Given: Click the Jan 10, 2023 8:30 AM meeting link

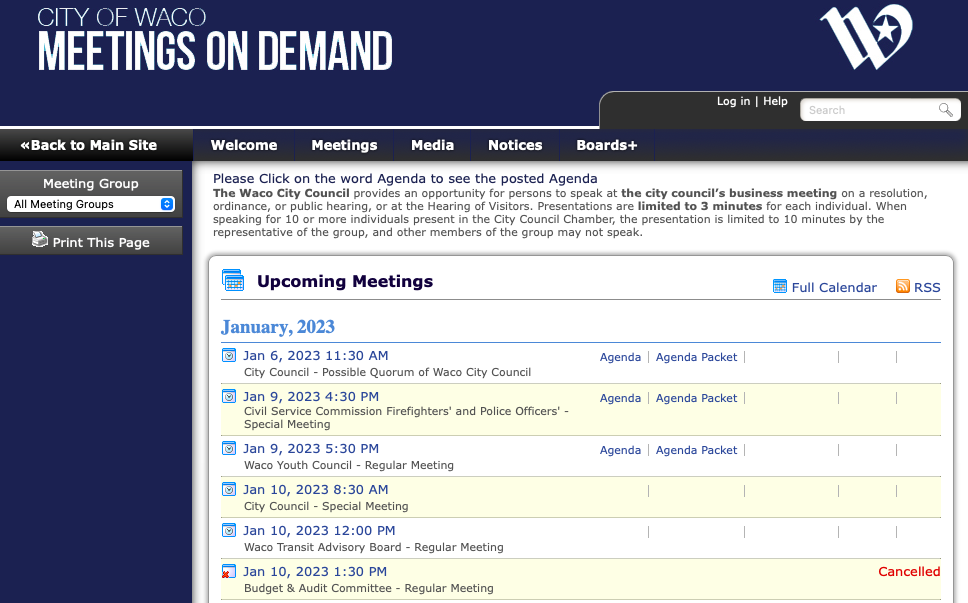Looking at the screenshot, I should 315,489.
